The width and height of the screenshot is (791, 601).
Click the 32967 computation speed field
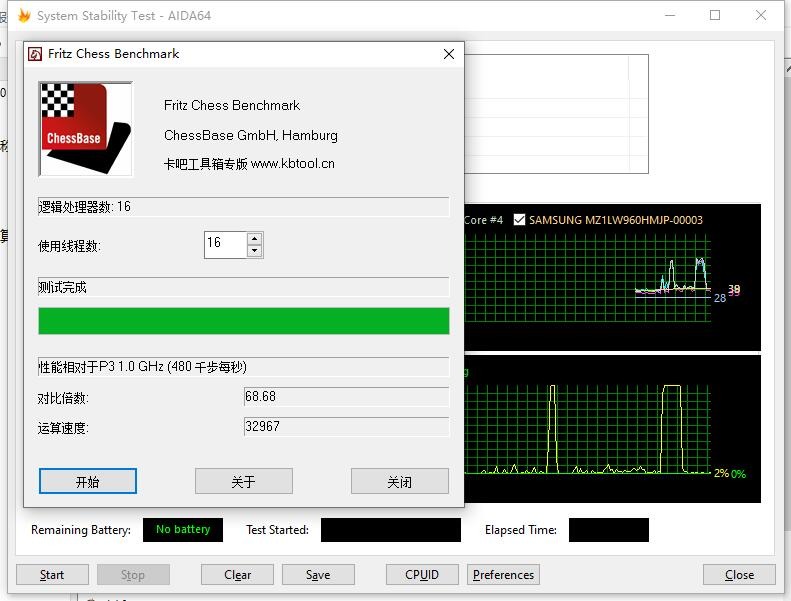[x=347, y=426]
